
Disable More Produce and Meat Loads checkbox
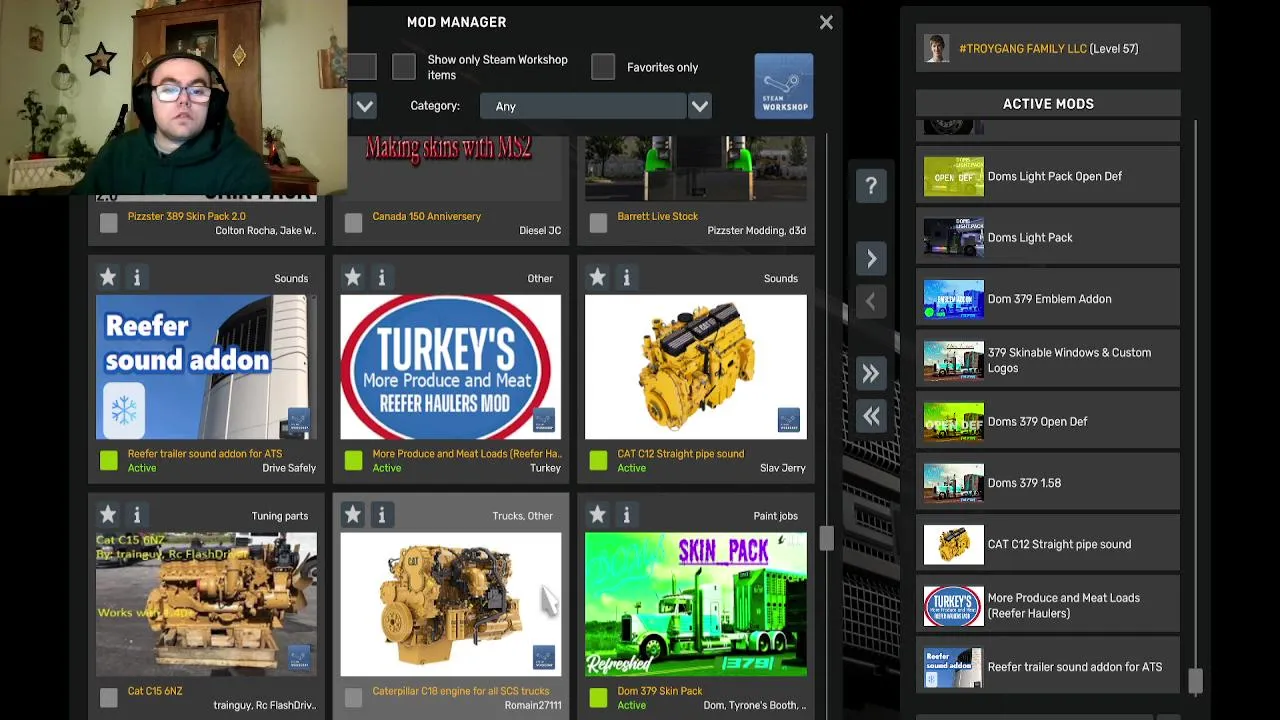tap(353, 460)
